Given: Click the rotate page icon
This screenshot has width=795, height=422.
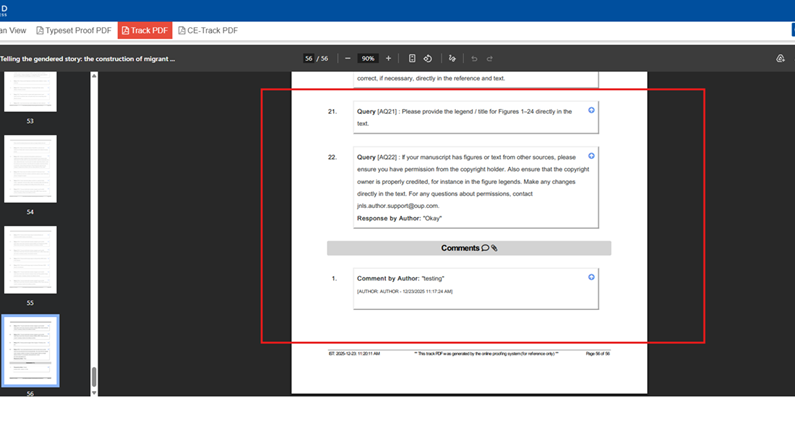Looking at the screenshot, I should (x=427, y=59).
